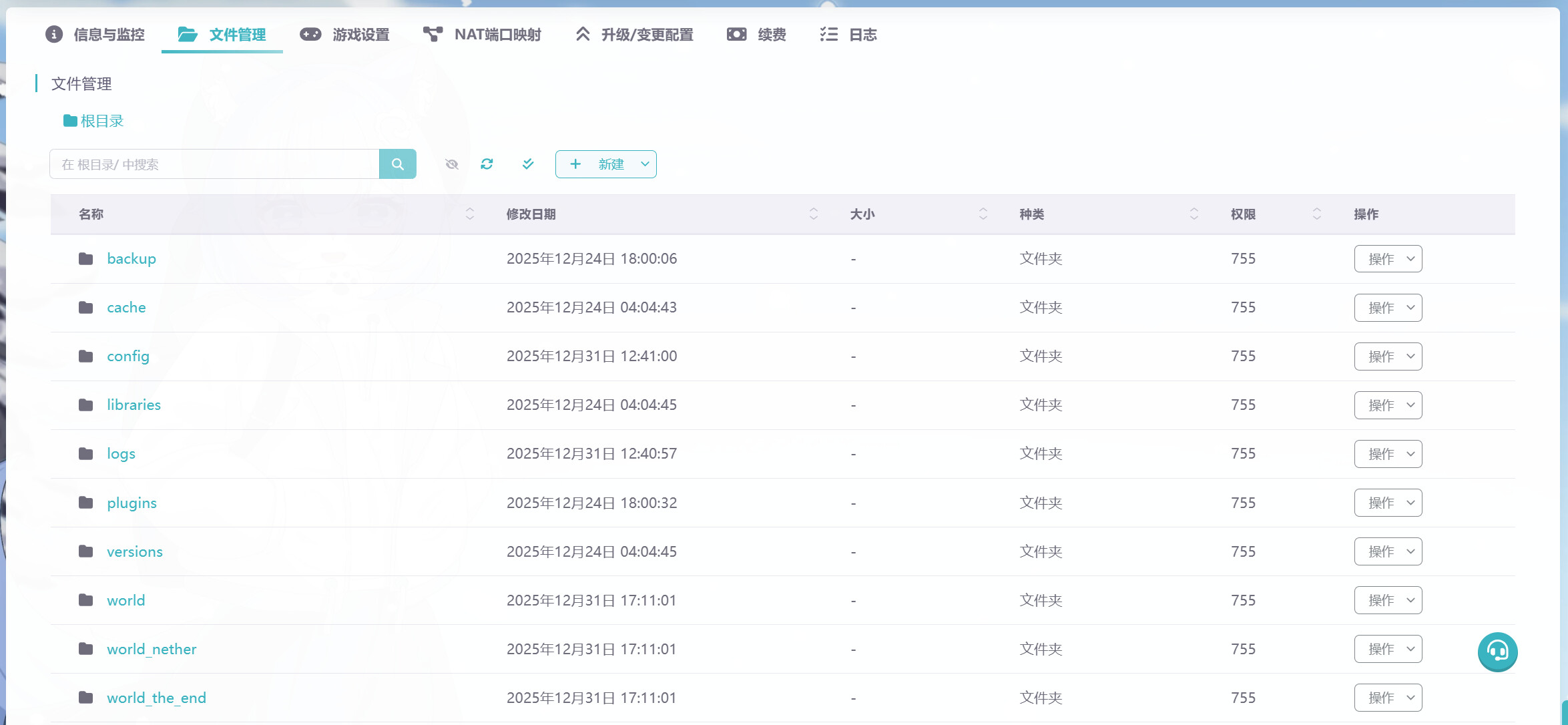Open the customer support headset chat
The height and width of the screenshot is (725, 1568).
[x=1497, y=651]
